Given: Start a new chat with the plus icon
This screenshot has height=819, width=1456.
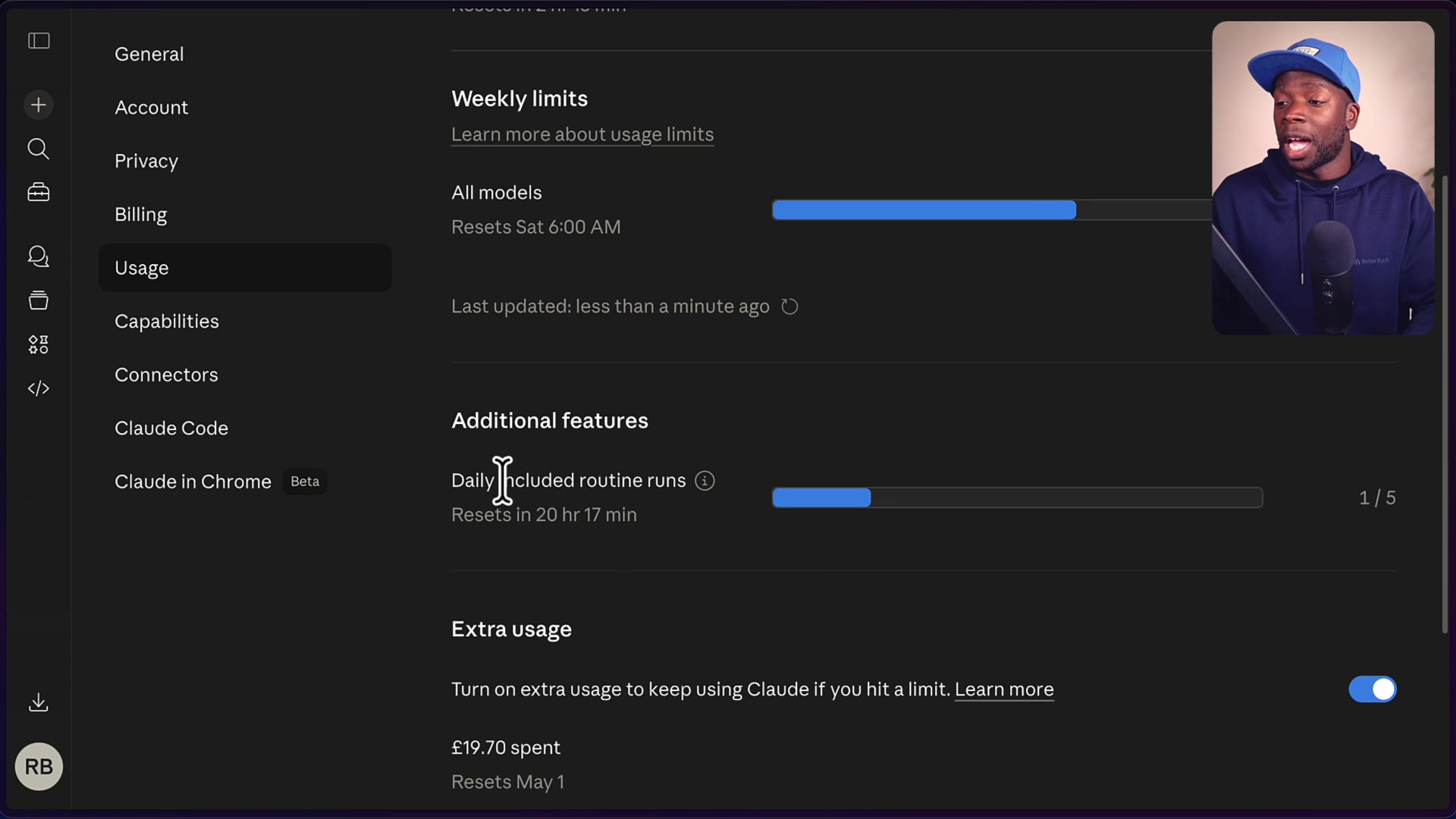Looking at the screenshot, I should 39,105.
